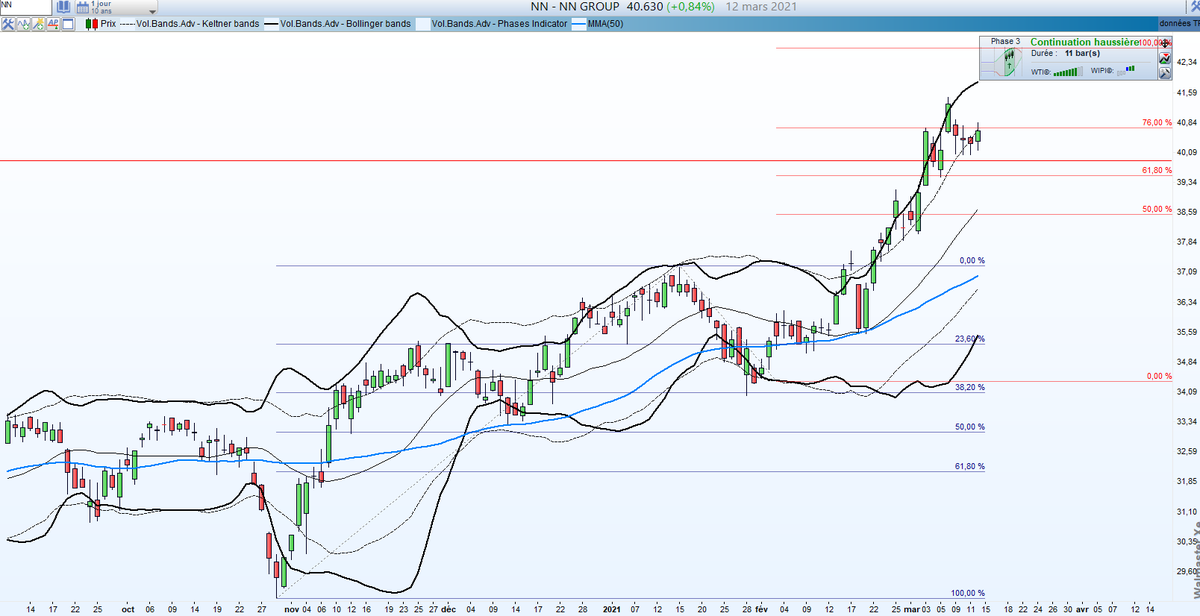Click the '2021' label on time axis
This screenshot has width=1200, height=616.
(612, 607)
